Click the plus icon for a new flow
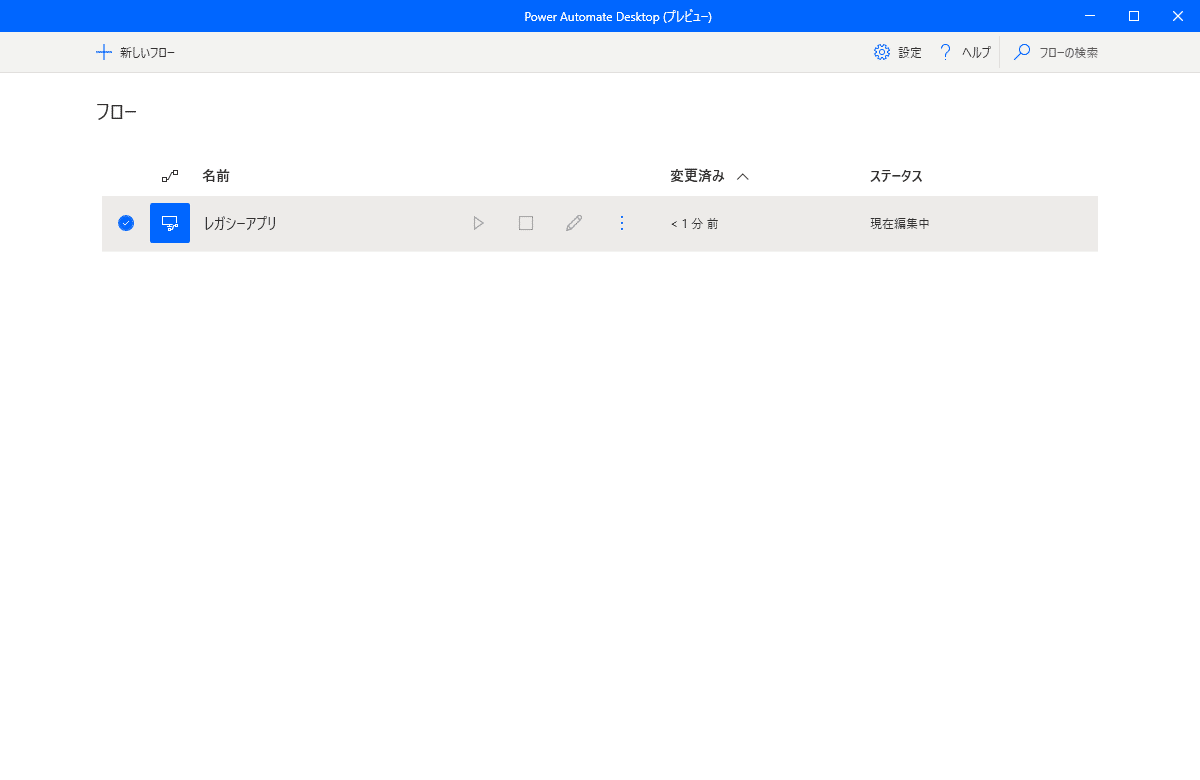The image size is (1200, 780). pos(103,51)
